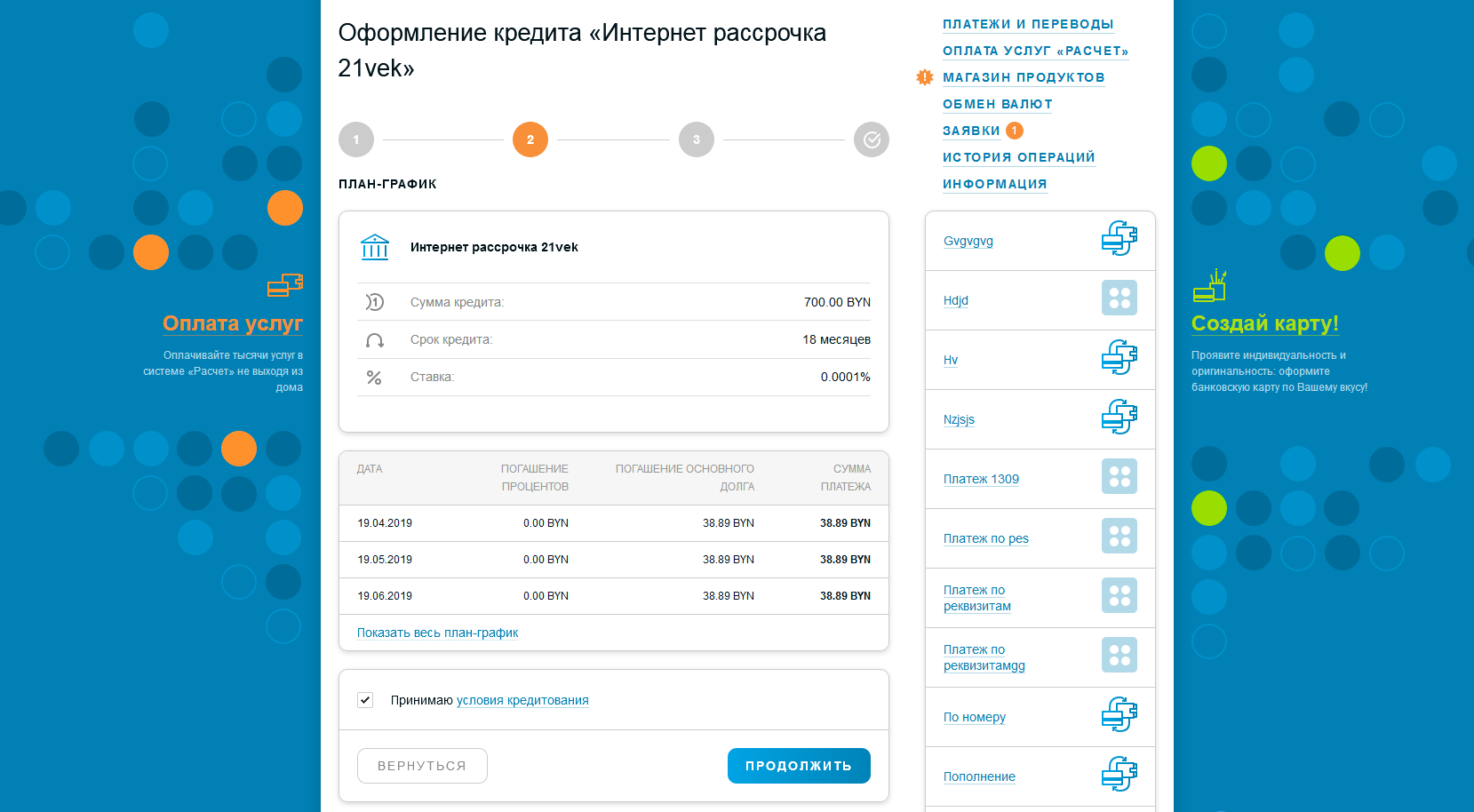
Task: Click the four-dot icon next to Hdjd
Action: (x=1119, y=298)
